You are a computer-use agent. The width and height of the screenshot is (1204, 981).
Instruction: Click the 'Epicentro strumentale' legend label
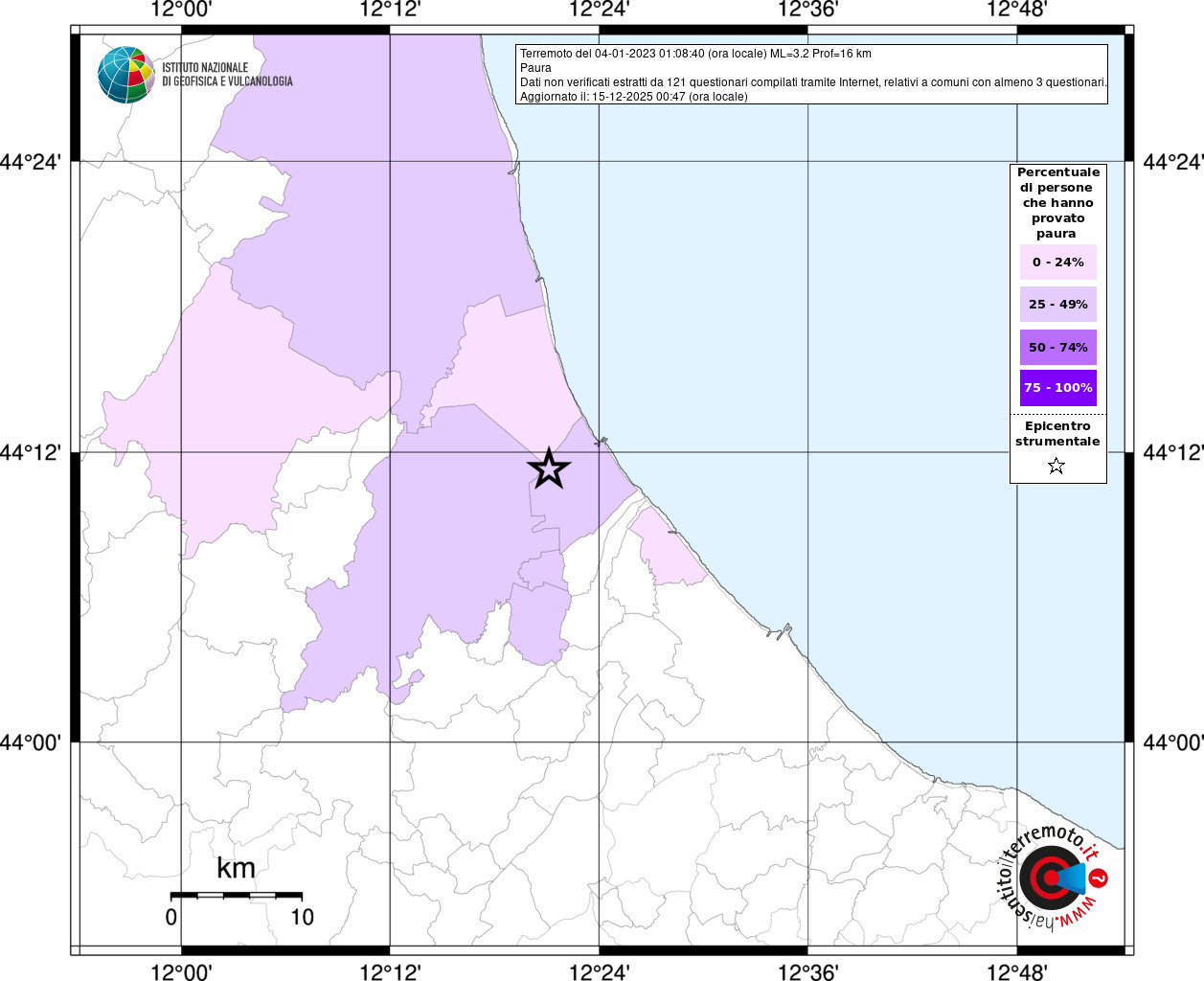[1057, 434]
